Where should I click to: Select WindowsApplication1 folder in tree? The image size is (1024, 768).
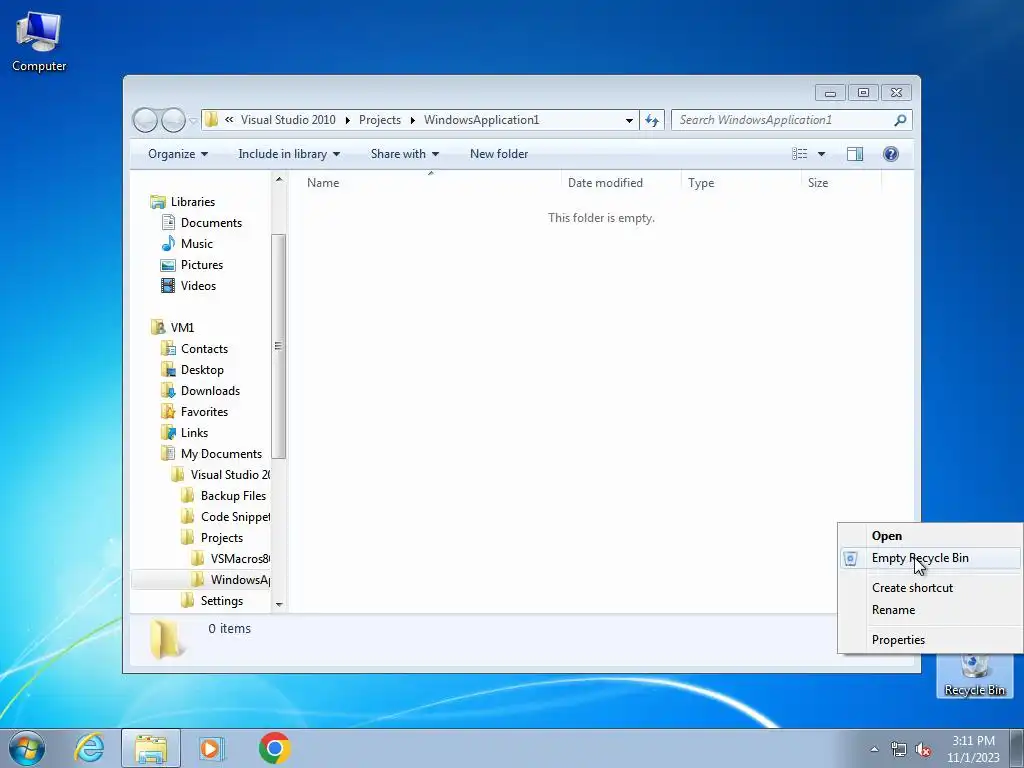240,579
